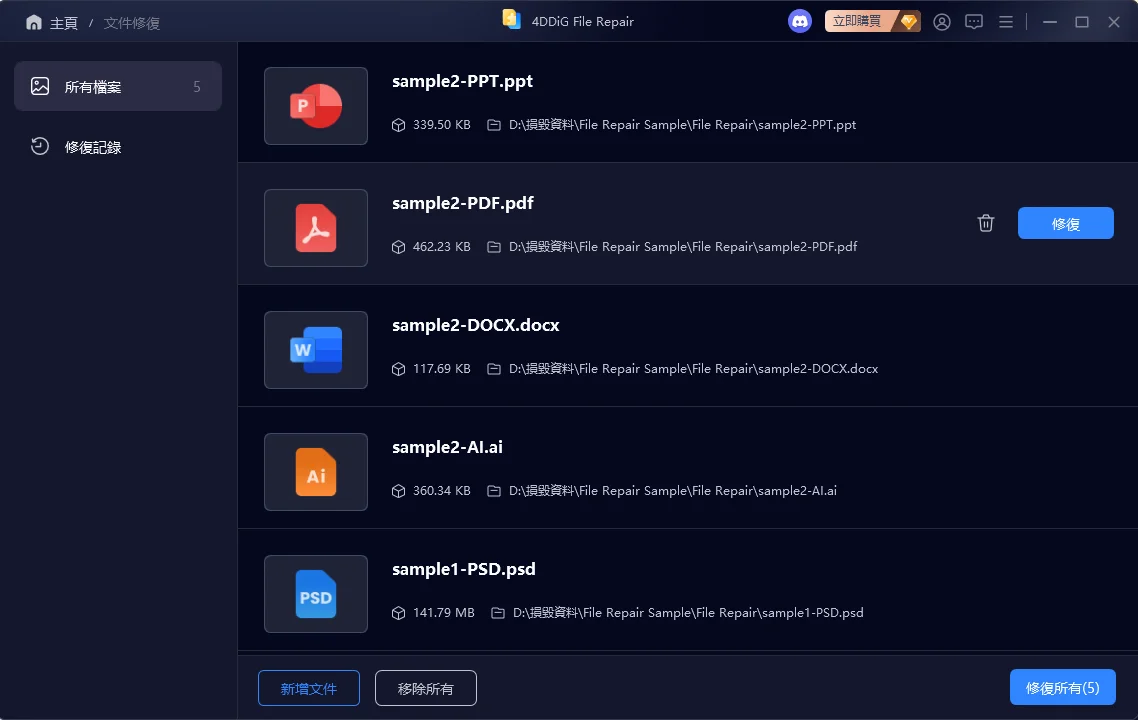Click the PowerPoint icon for sample2-PPT.ppt

click(x=316, y=106)
